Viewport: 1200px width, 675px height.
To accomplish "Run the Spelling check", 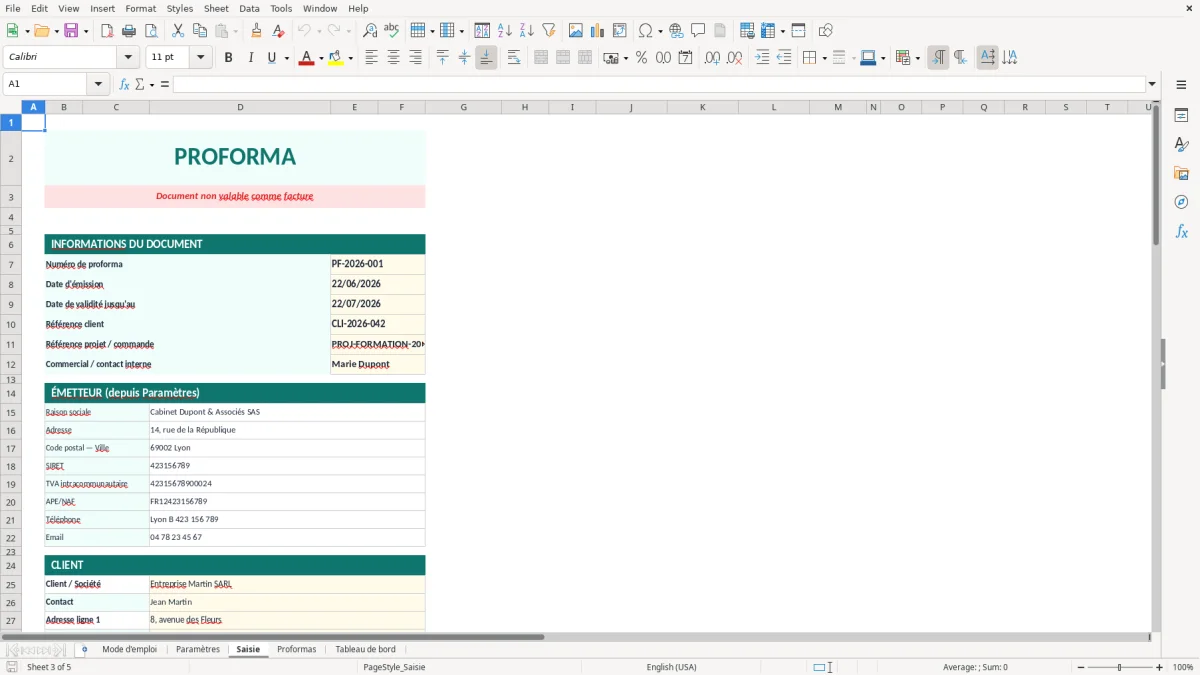I will pyautogui.click(x=392, y=31).
